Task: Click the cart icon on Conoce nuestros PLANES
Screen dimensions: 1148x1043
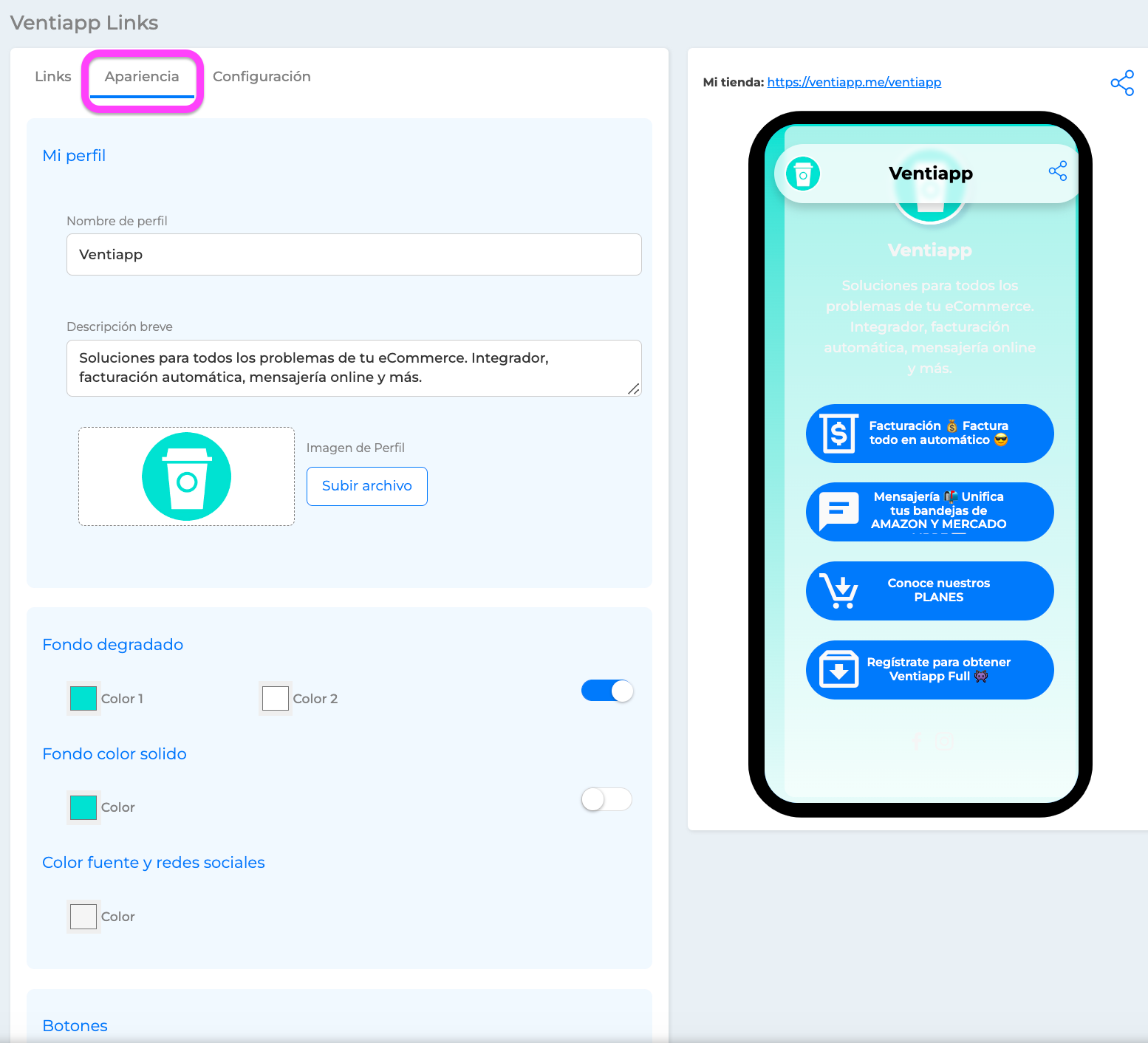Action: [x=840, y=591]
